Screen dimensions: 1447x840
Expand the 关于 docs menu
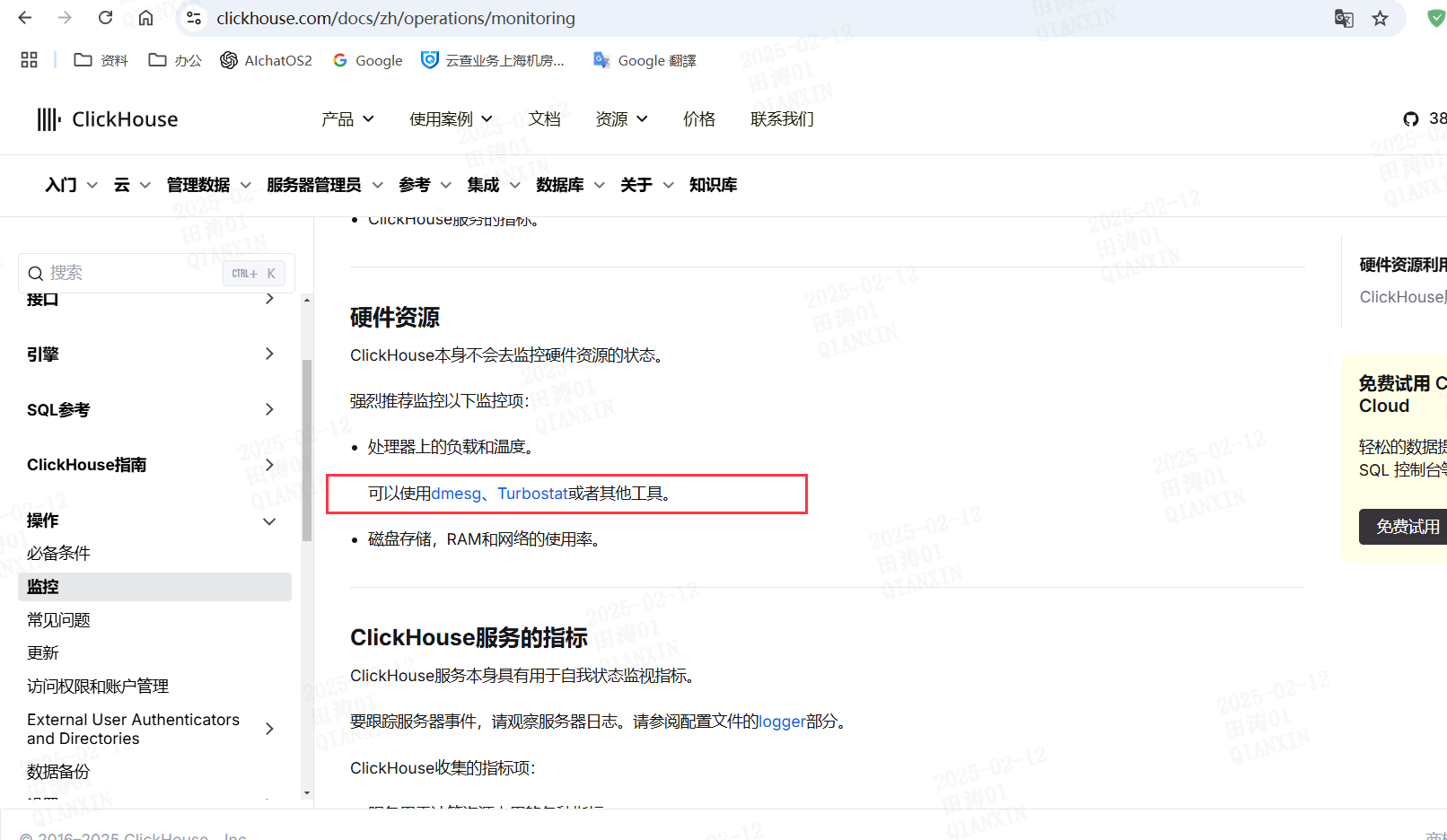[646, 185]
